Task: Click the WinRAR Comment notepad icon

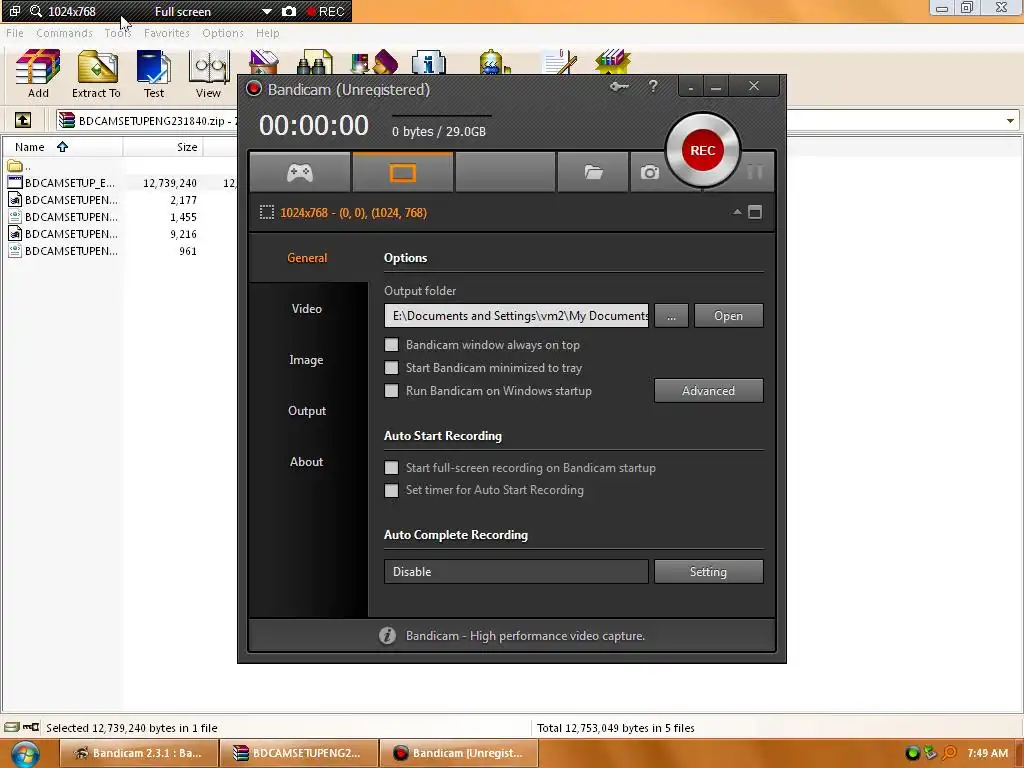Action: (560, 61)
